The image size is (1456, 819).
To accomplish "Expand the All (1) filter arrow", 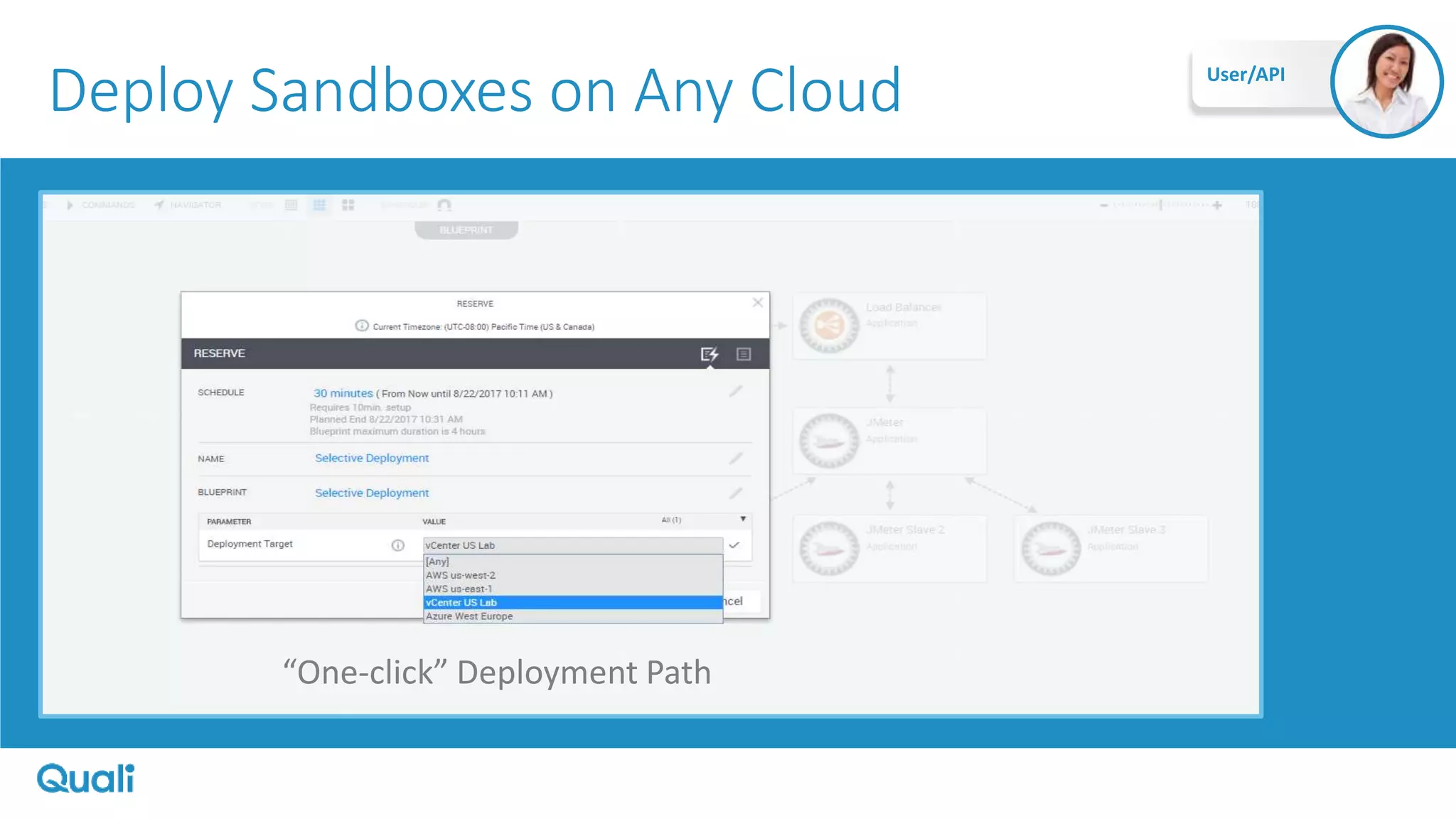I will point(743,520).
